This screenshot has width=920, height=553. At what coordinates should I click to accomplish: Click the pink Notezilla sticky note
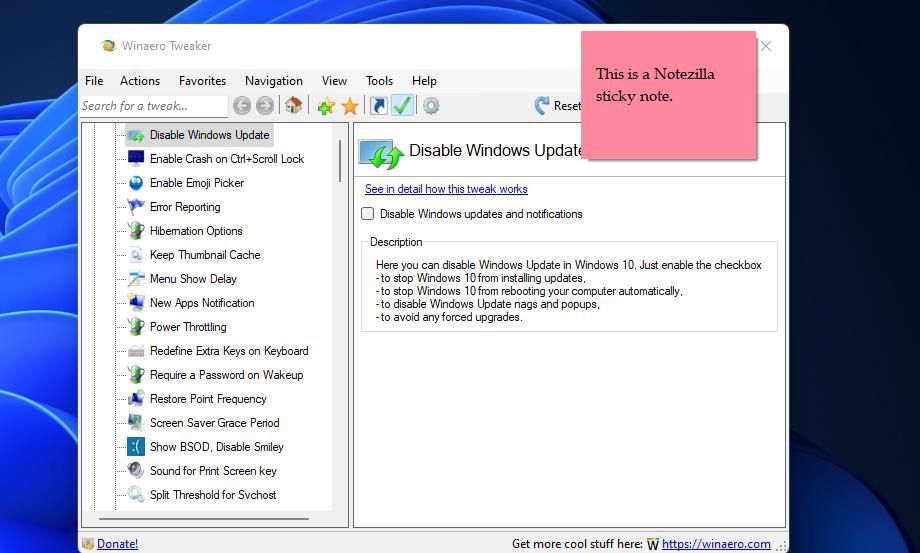pos(668,95)
